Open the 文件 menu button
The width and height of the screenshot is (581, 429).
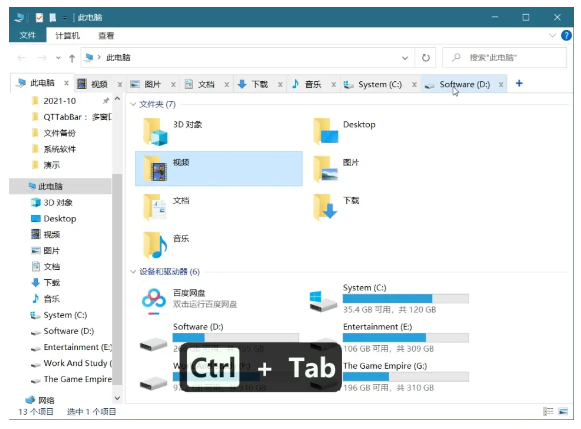click(x=28, y=36)
